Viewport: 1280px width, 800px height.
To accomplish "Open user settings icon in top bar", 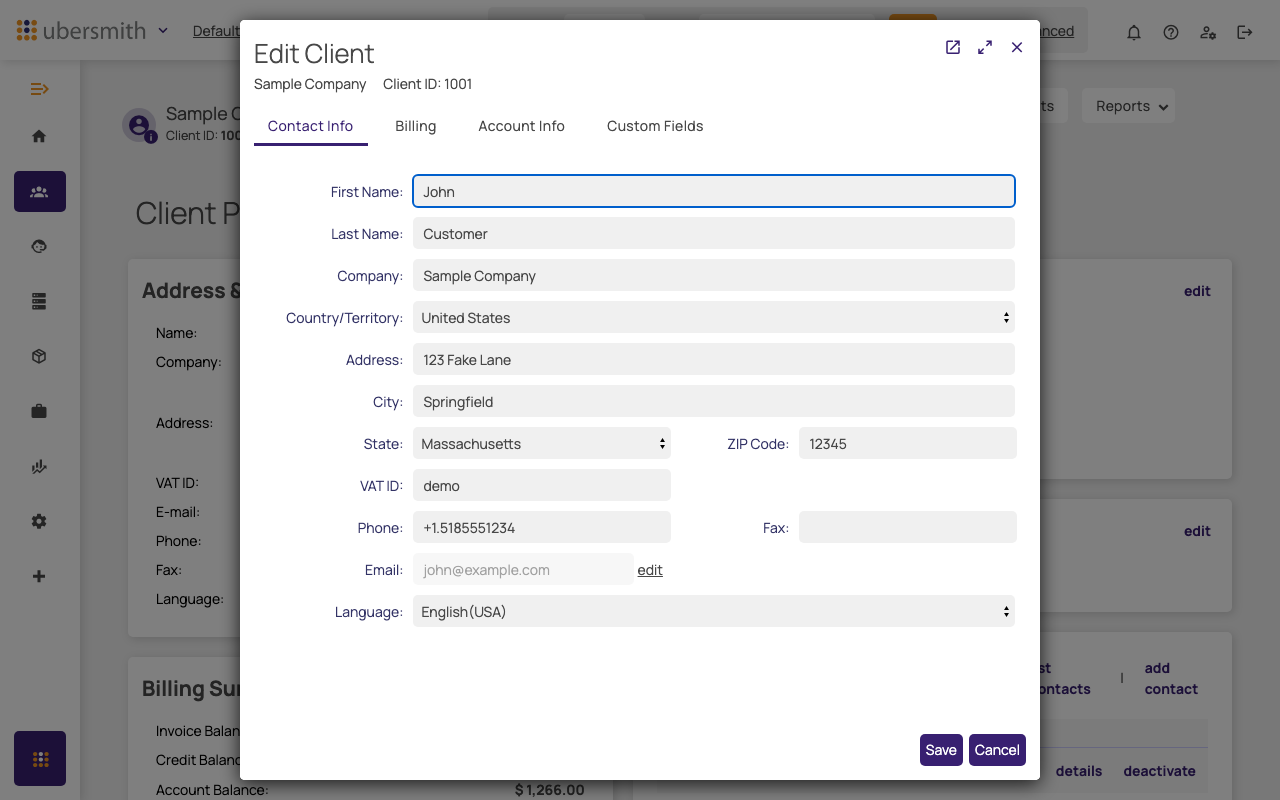I will pyautogui.click(x=1208, y=32).
